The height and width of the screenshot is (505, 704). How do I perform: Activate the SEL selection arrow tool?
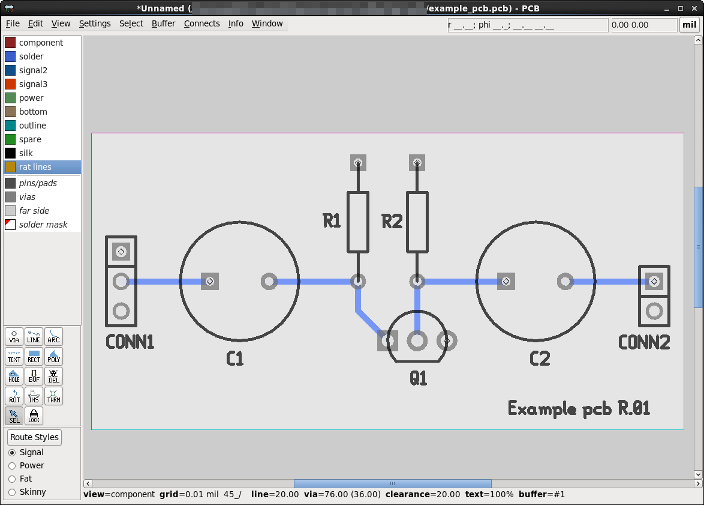coord(14,416)
